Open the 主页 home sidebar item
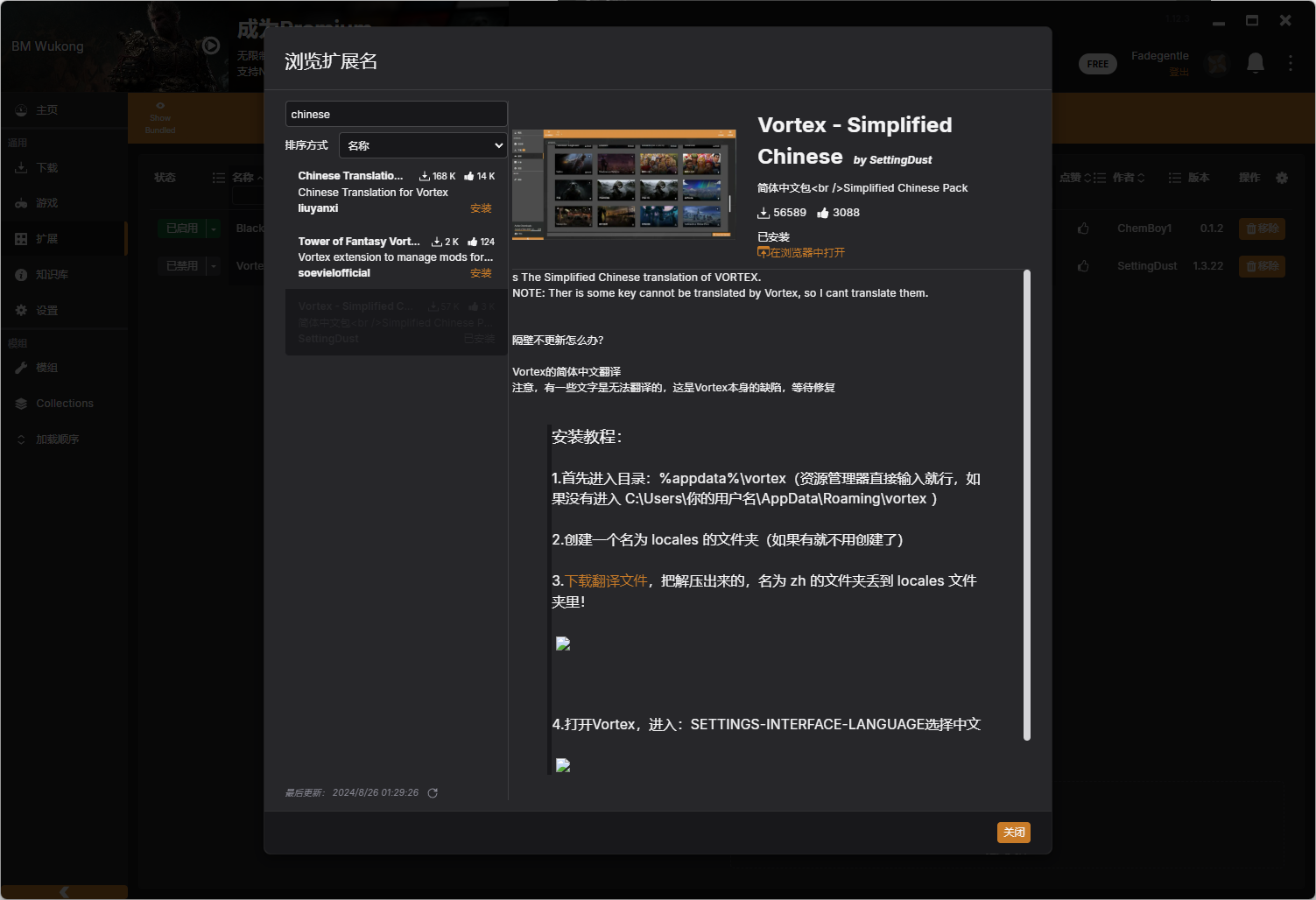 [64, 110]
